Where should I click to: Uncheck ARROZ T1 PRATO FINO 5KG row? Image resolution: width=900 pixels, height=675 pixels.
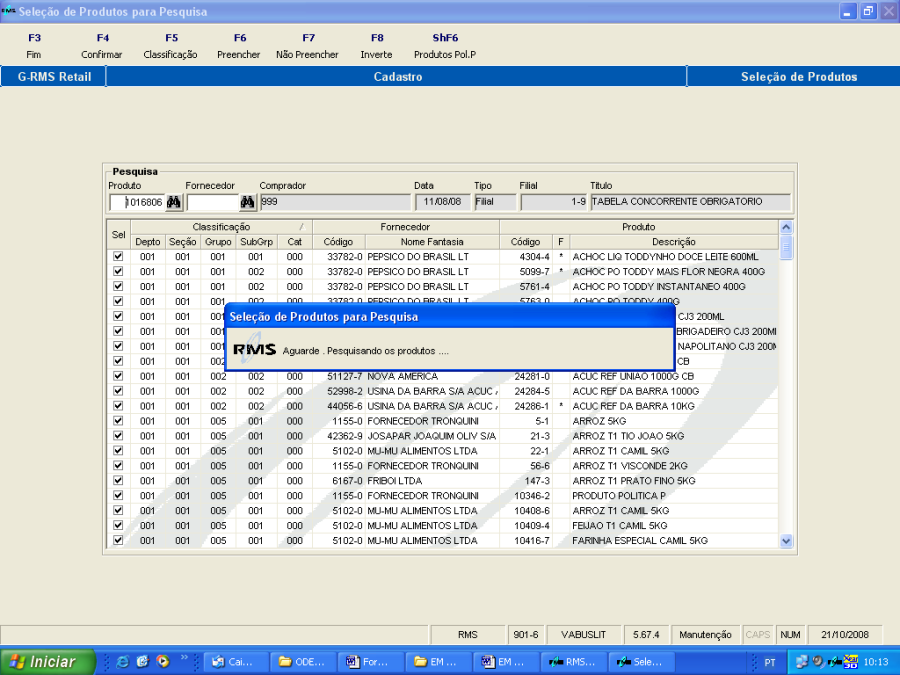click(x=118, y=480)
